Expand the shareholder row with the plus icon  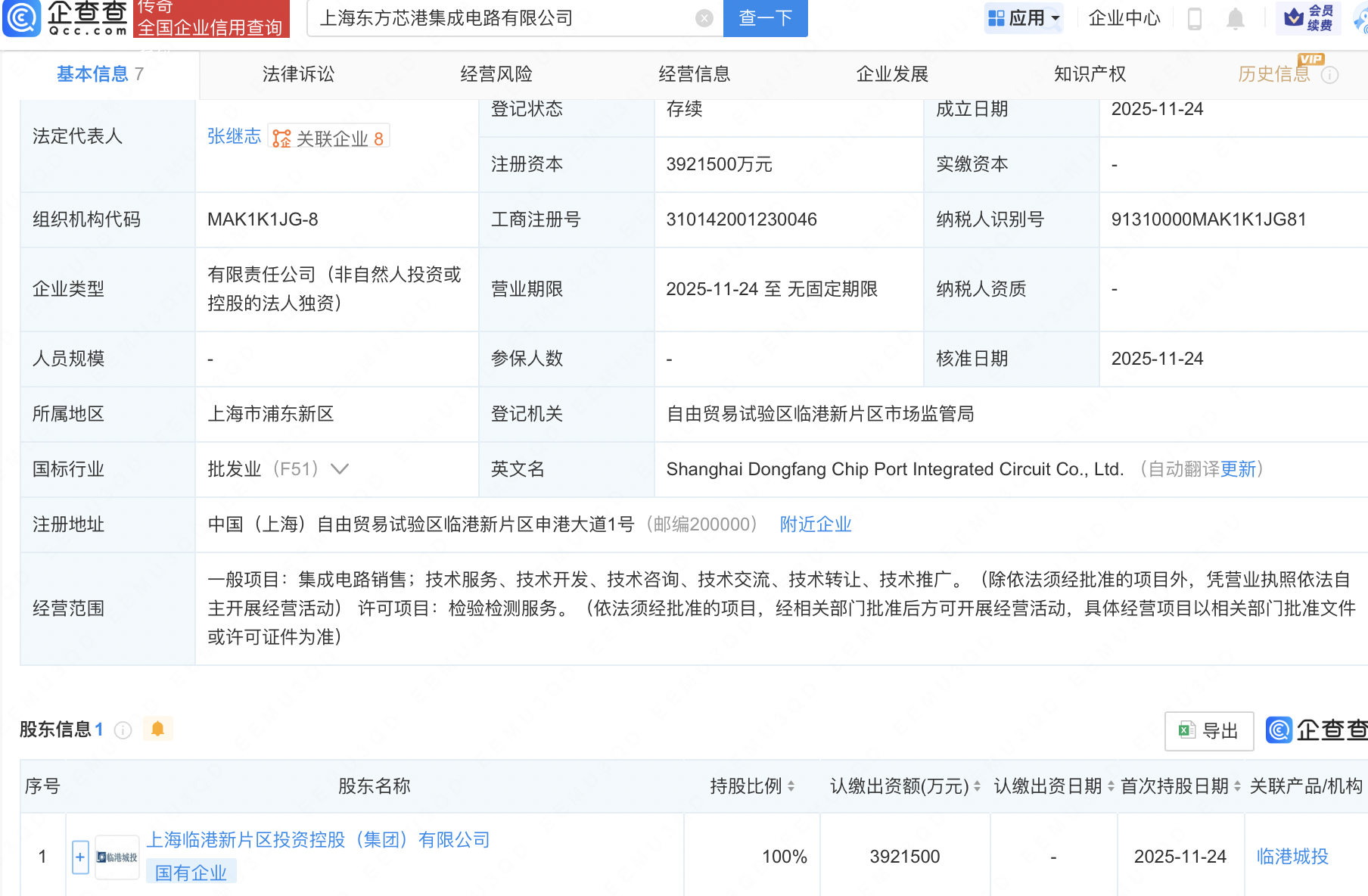tap(80, 856)
